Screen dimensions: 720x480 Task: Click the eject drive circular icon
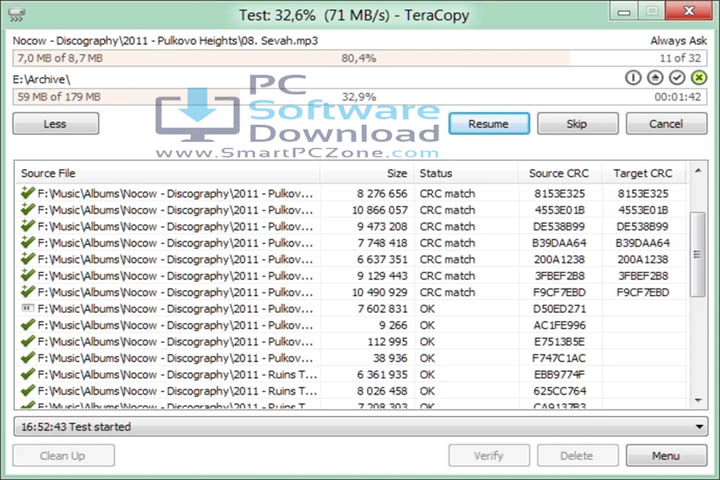coord(655,78)
